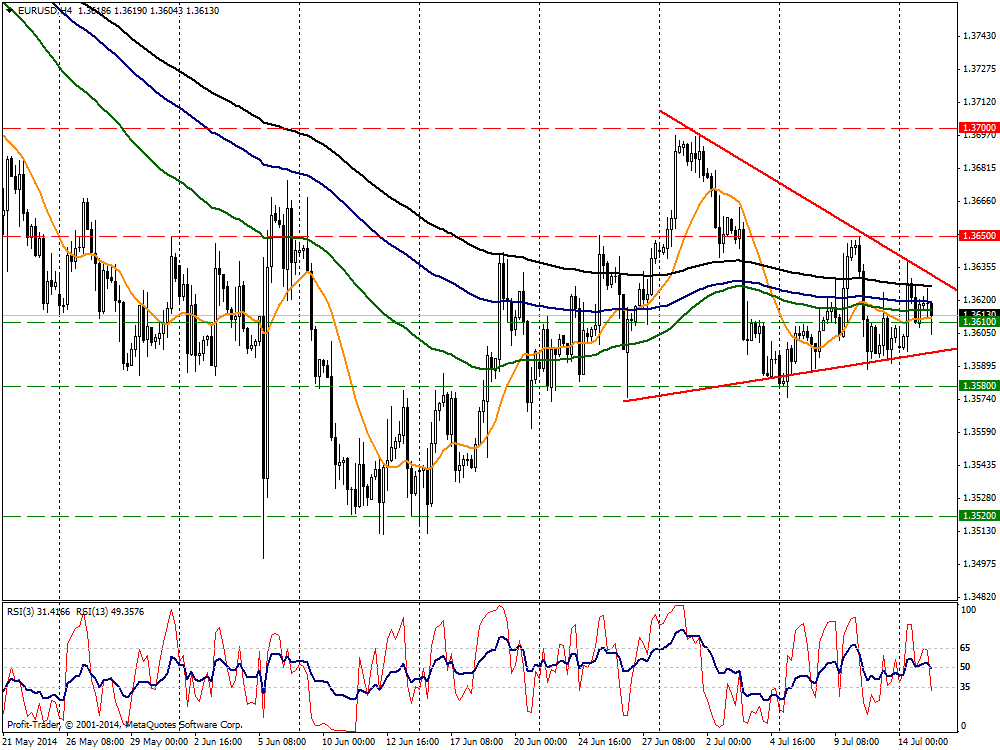
Task: Click the 1.34975 price axis value
Action: coord(979,564)
